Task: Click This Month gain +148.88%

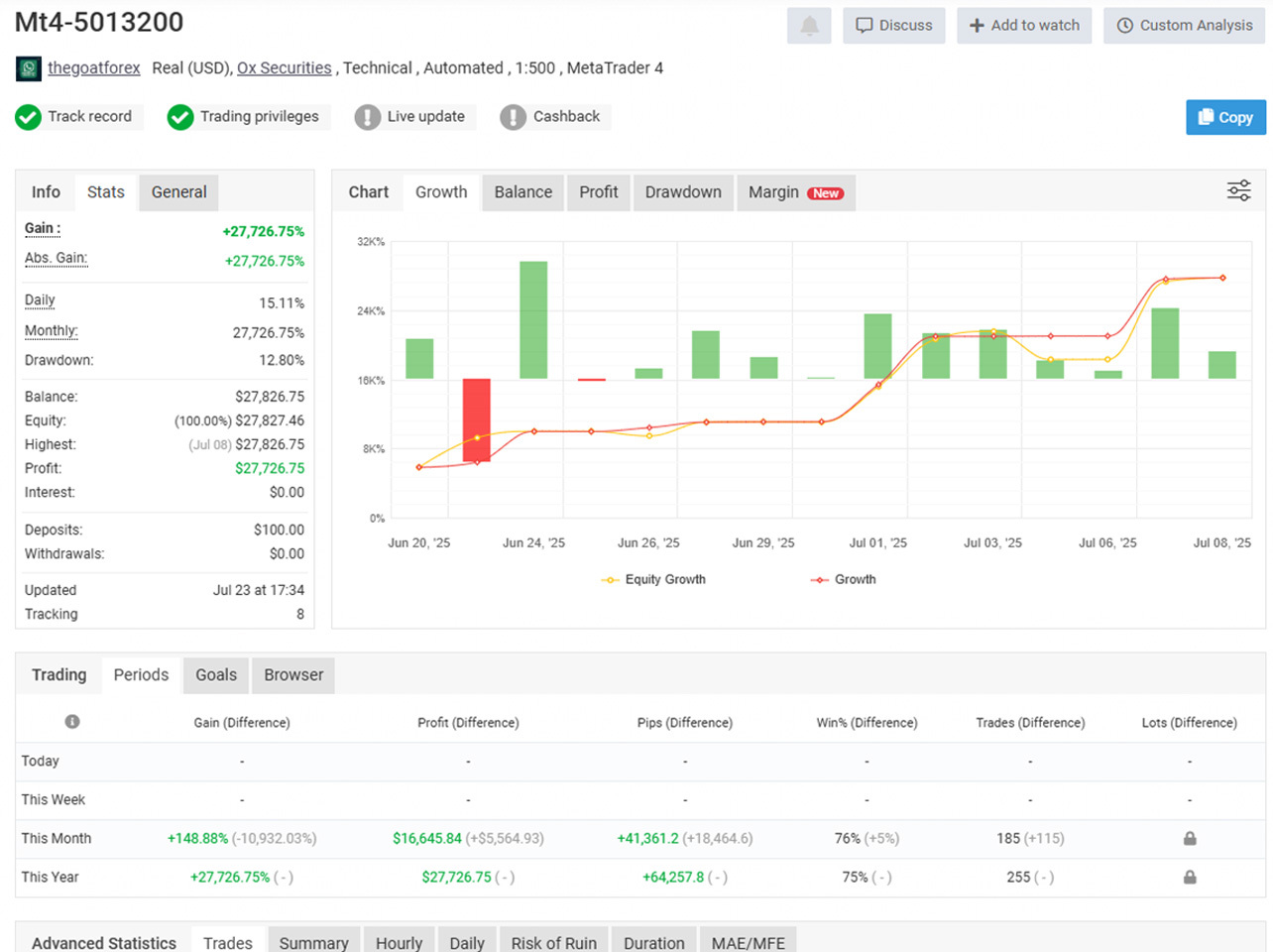Action: 197,838
